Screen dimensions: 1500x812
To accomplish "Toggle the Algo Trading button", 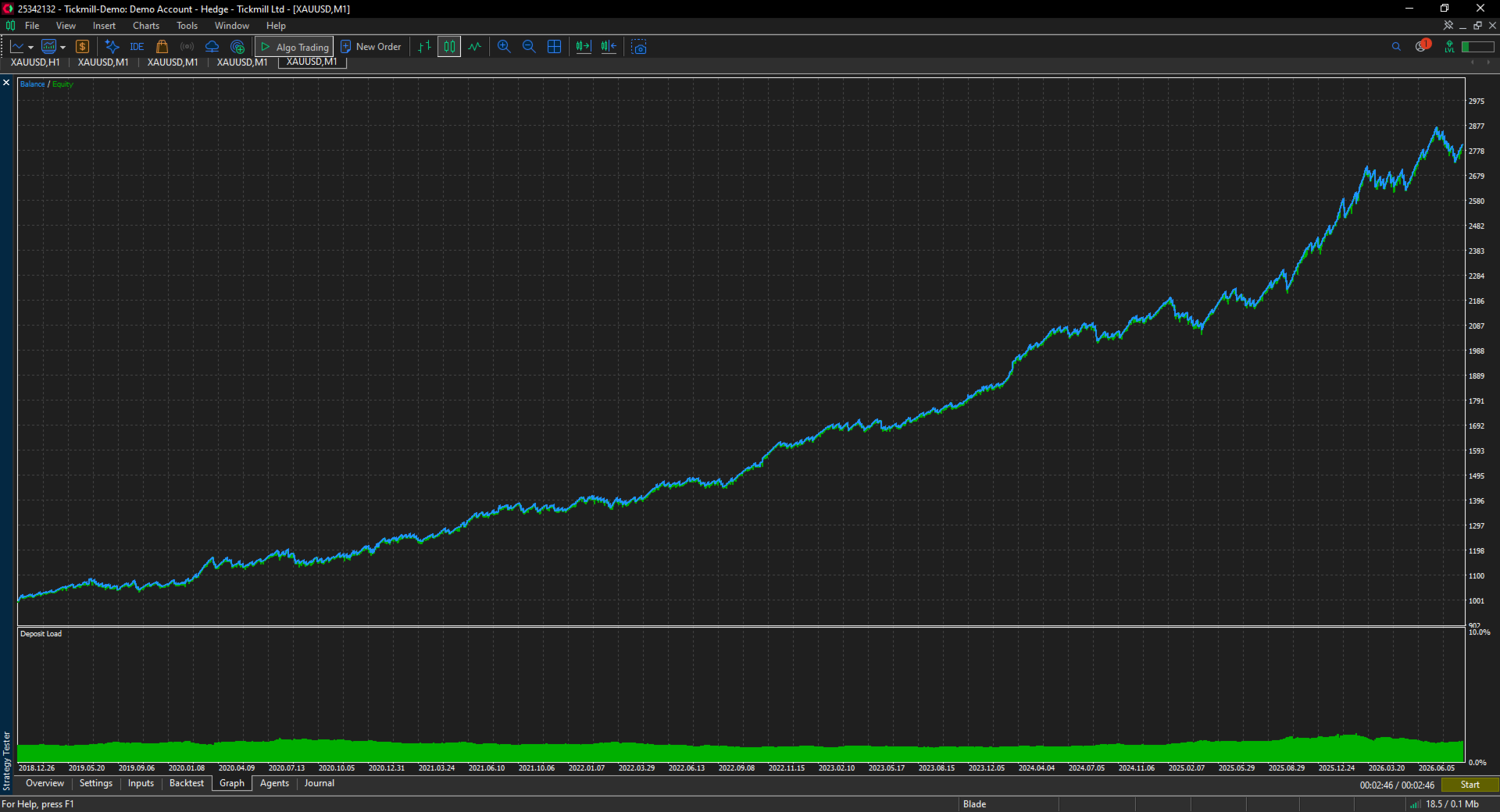I will pos(295,47).
